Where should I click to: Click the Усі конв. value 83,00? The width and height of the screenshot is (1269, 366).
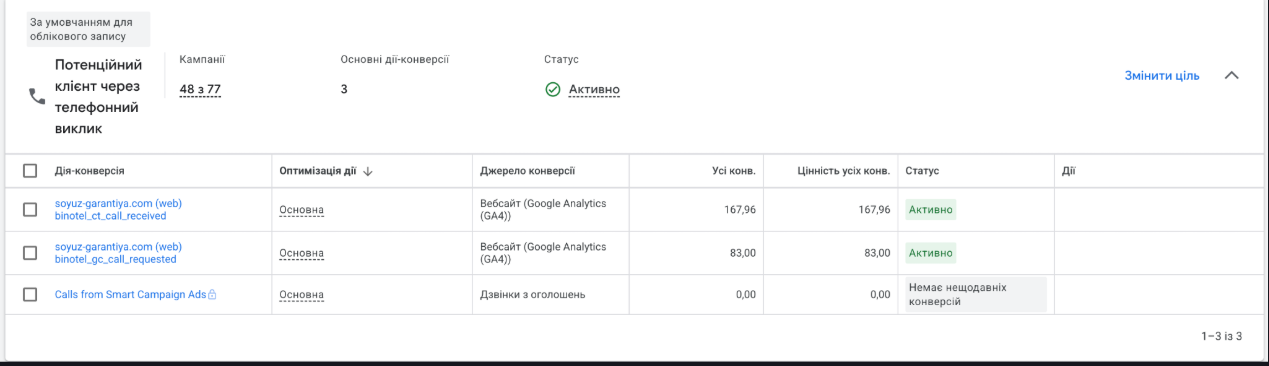coord(743,253)
